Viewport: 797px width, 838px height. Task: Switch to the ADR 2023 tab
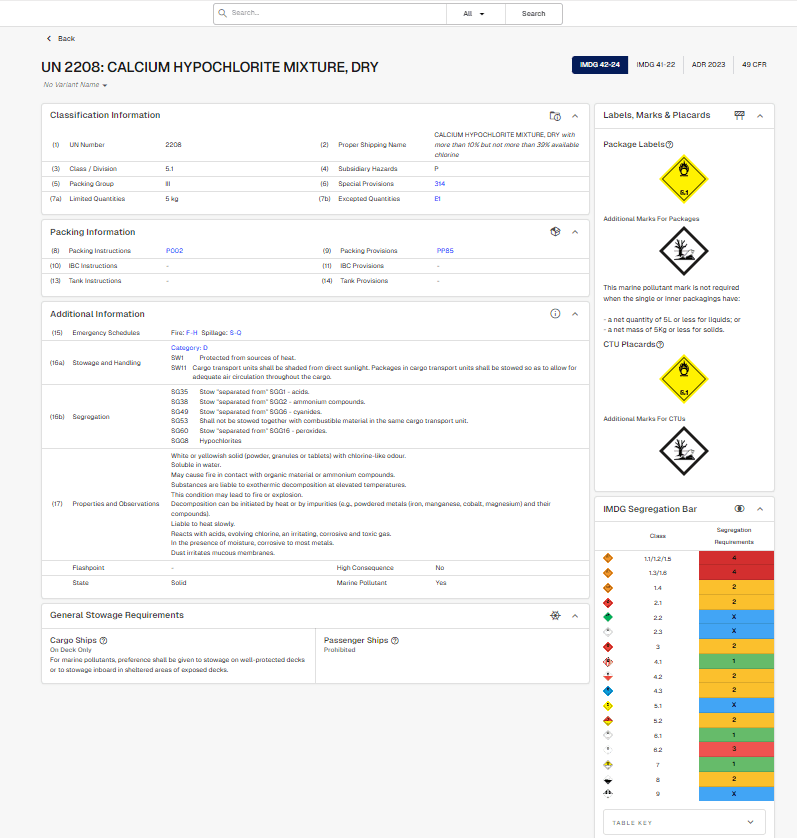pyautogui.click(x=711, y=65)
